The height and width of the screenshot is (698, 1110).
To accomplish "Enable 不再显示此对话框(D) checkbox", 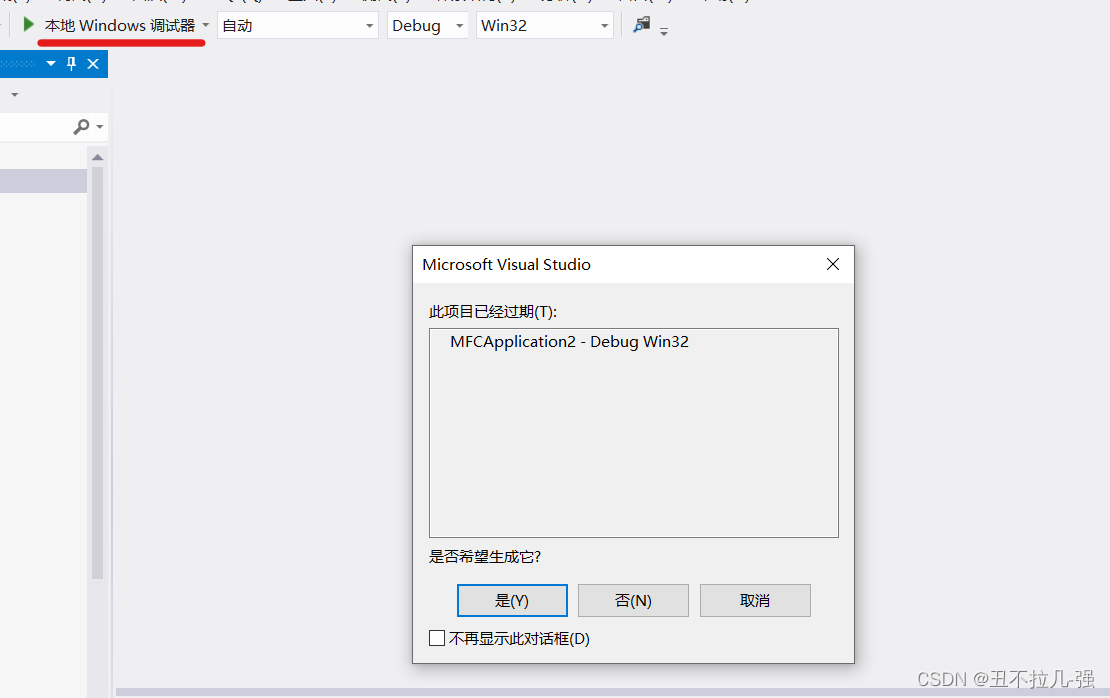I will [x=437, y=639].
